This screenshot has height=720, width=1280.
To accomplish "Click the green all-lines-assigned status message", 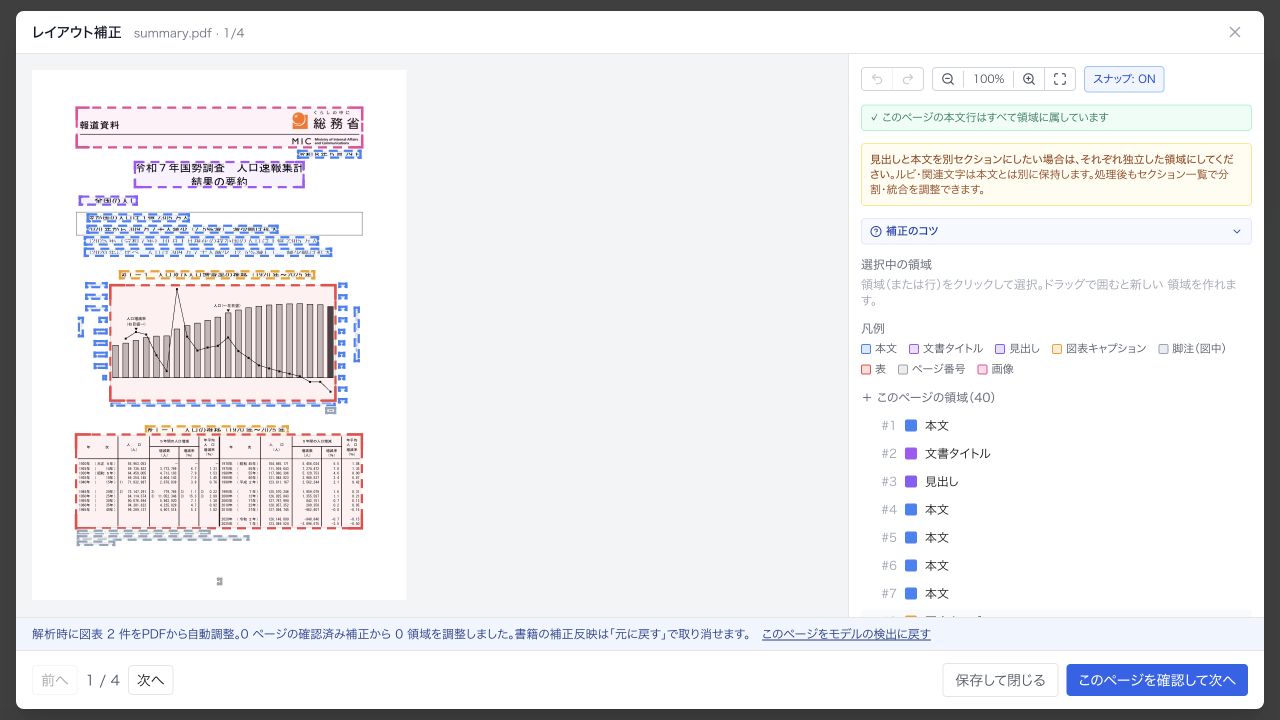I will [x=1056, y=117].
